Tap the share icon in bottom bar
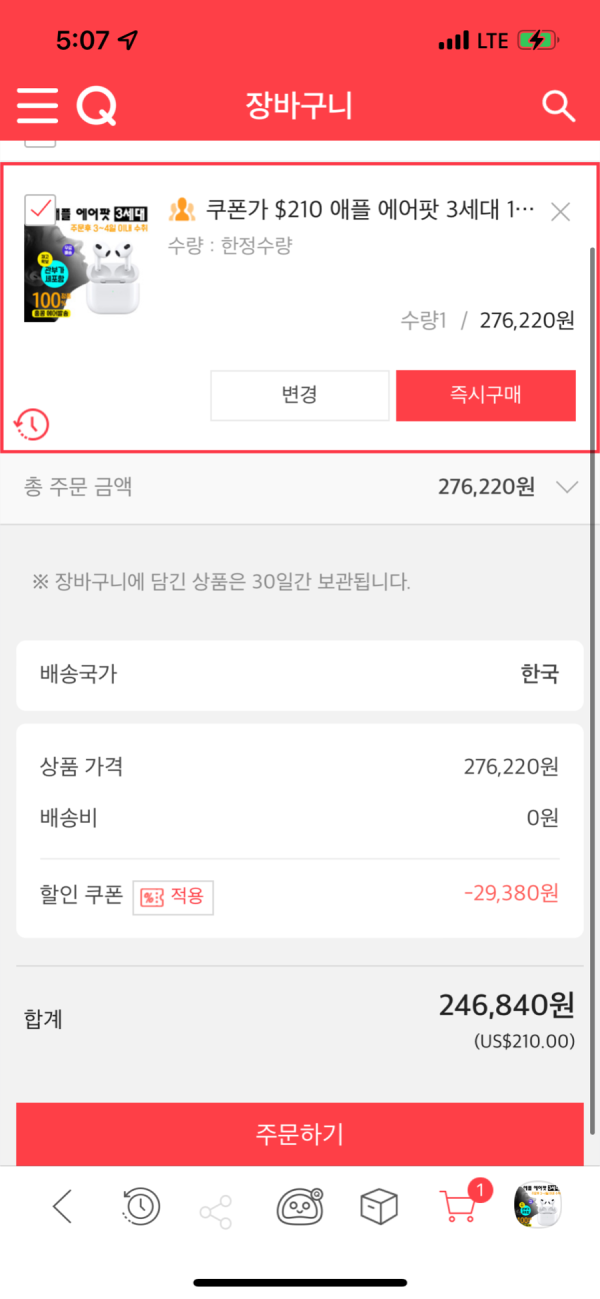Viewport: 600px width, 1299px height. [215, 1212]
